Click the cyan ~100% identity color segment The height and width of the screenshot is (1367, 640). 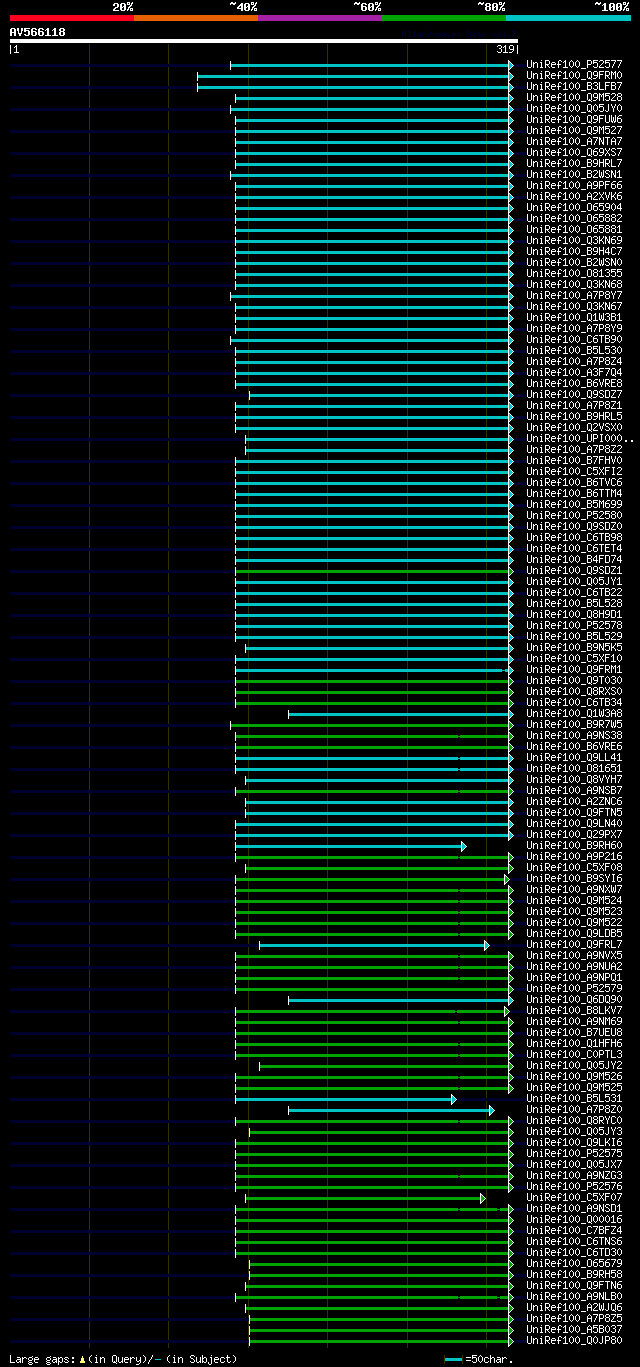pos(568,18)
